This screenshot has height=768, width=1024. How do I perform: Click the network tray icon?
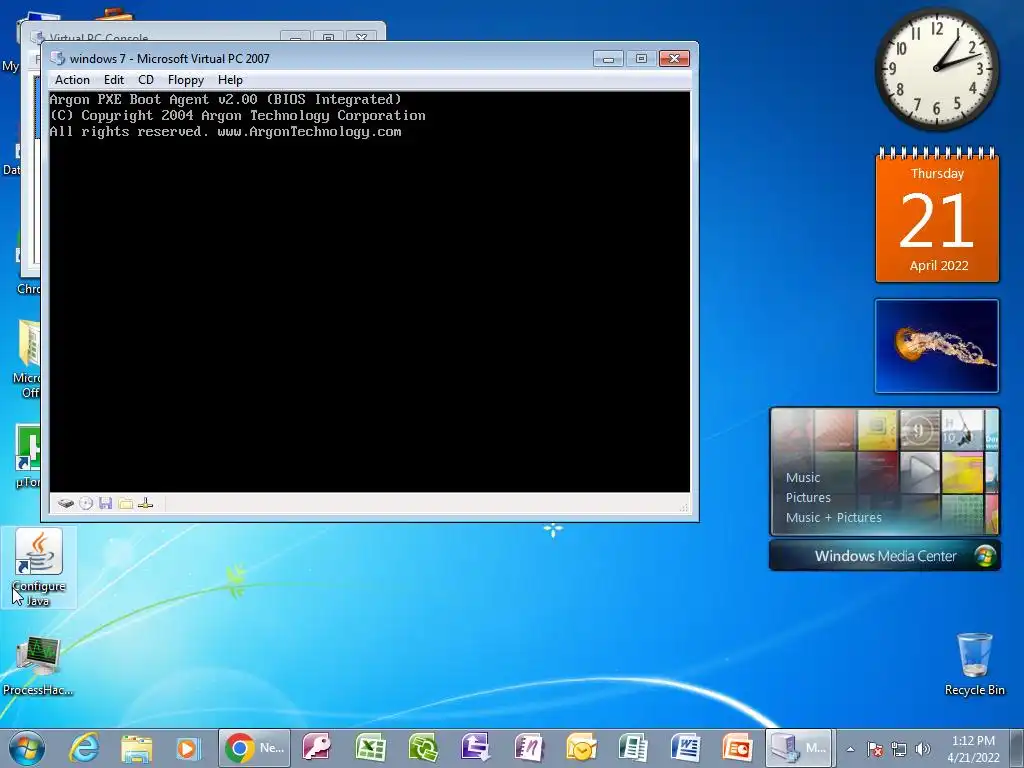coord(899,749)
